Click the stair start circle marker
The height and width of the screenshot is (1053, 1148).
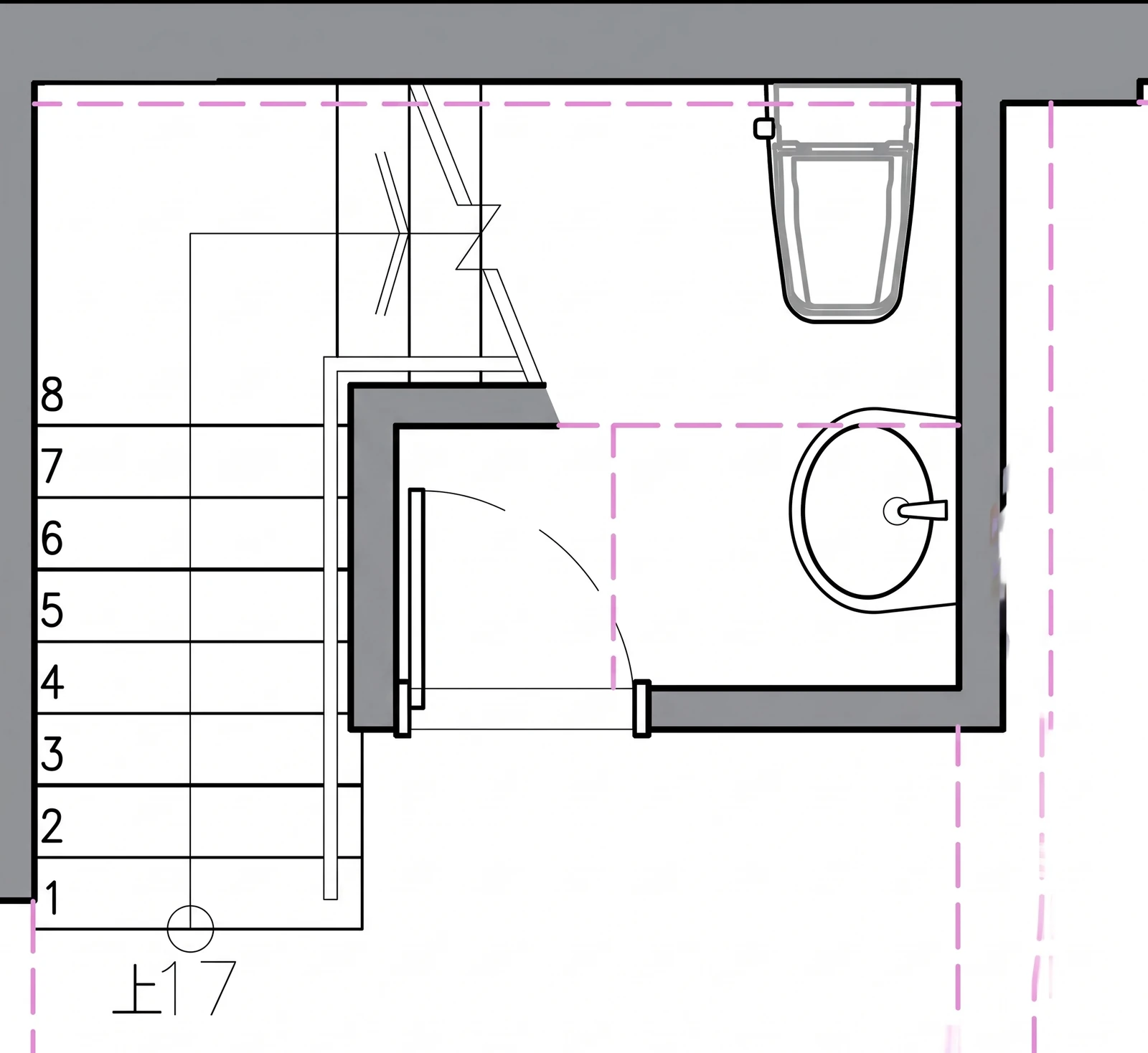pyautogui.click(x=190, y=928)
